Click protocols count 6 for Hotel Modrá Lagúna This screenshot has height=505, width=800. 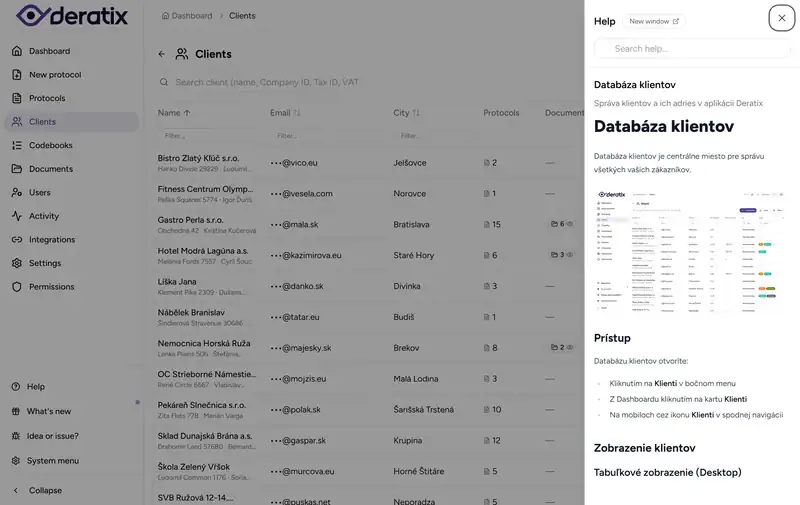click(490, 255)
